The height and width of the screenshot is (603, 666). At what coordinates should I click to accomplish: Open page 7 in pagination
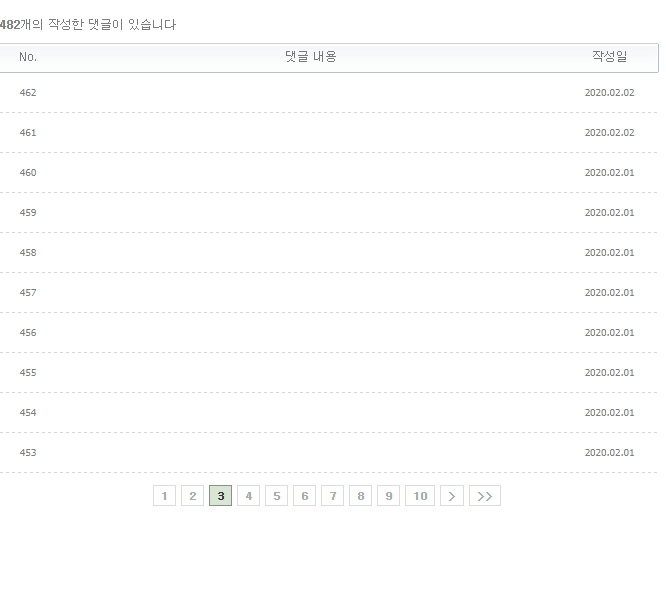pyautogui.click(x=333, y=496)
